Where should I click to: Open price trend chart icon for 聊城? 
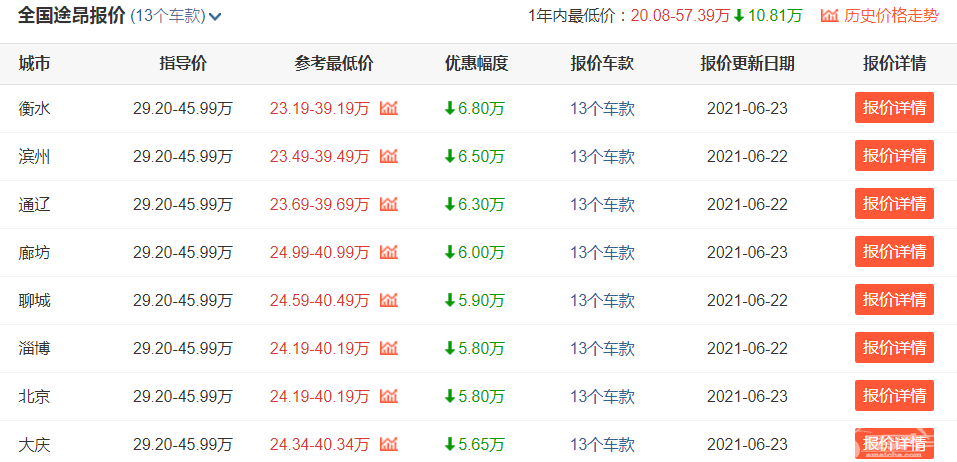tap(388, 301)
